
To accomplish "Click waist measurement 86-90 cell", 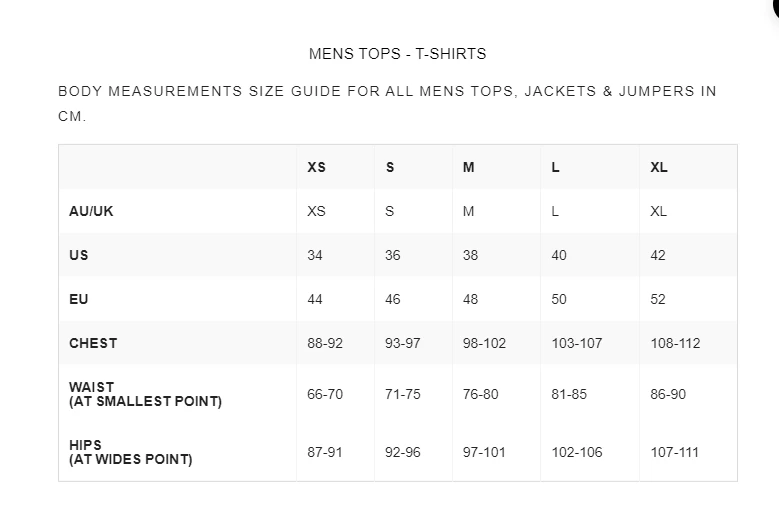I will click(x=668, y=394).
